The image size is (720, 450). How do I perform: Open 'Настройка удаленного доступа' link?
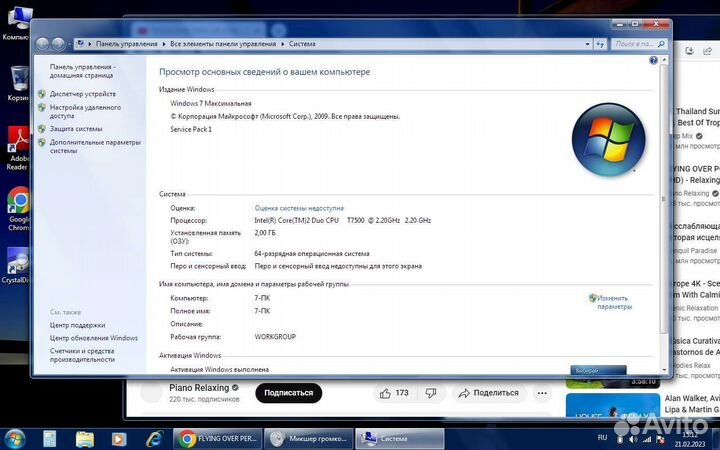click(x=85, y=112)
